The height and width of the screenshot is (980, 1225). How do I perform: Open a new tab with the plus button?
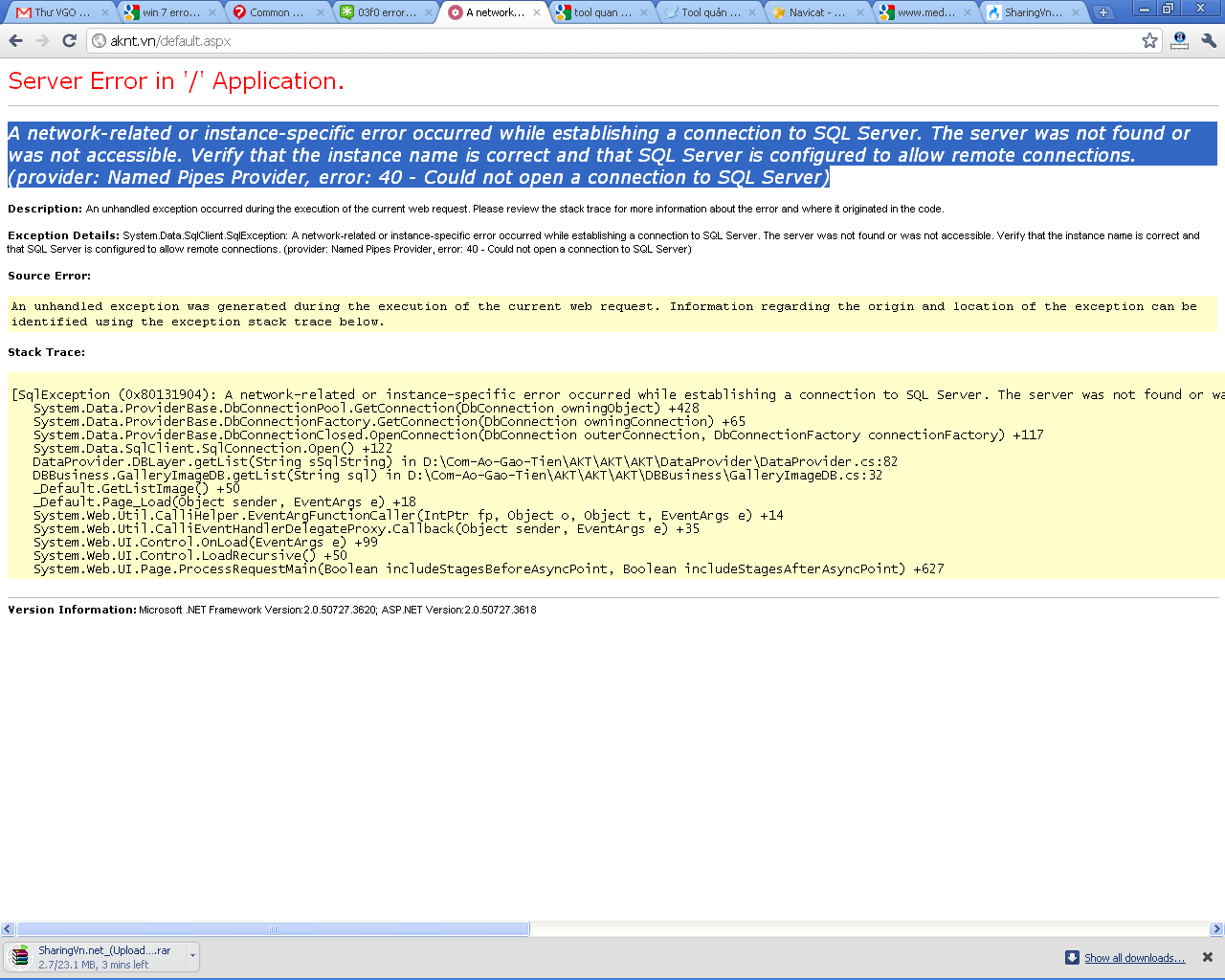pos(1102,12)
